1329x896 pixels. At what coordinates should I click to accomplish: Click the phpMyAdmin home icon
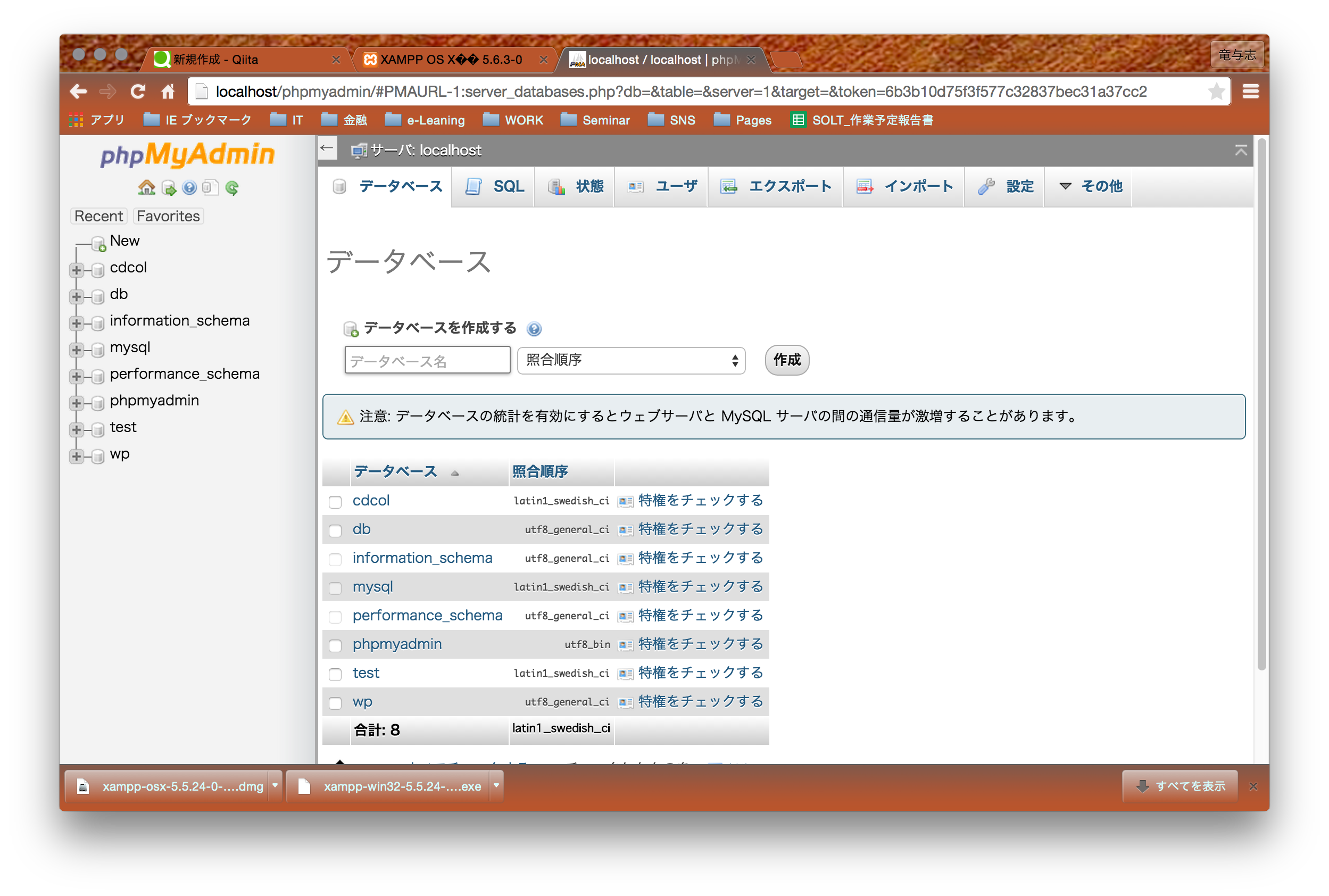click(147, 187)
